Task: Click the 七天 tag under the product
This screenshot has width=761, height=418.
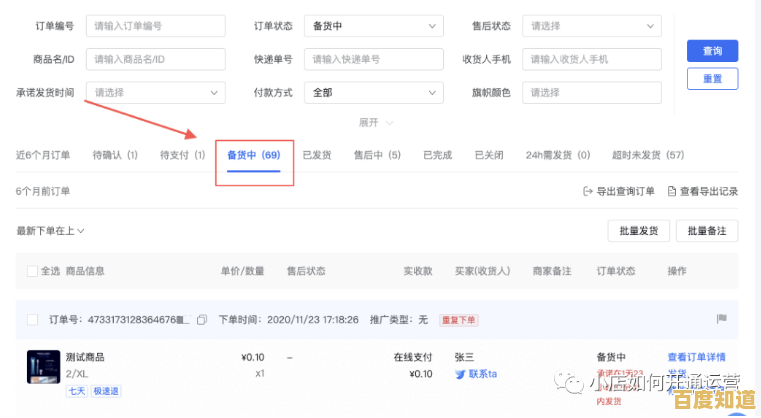Action: tap(77, 391)
